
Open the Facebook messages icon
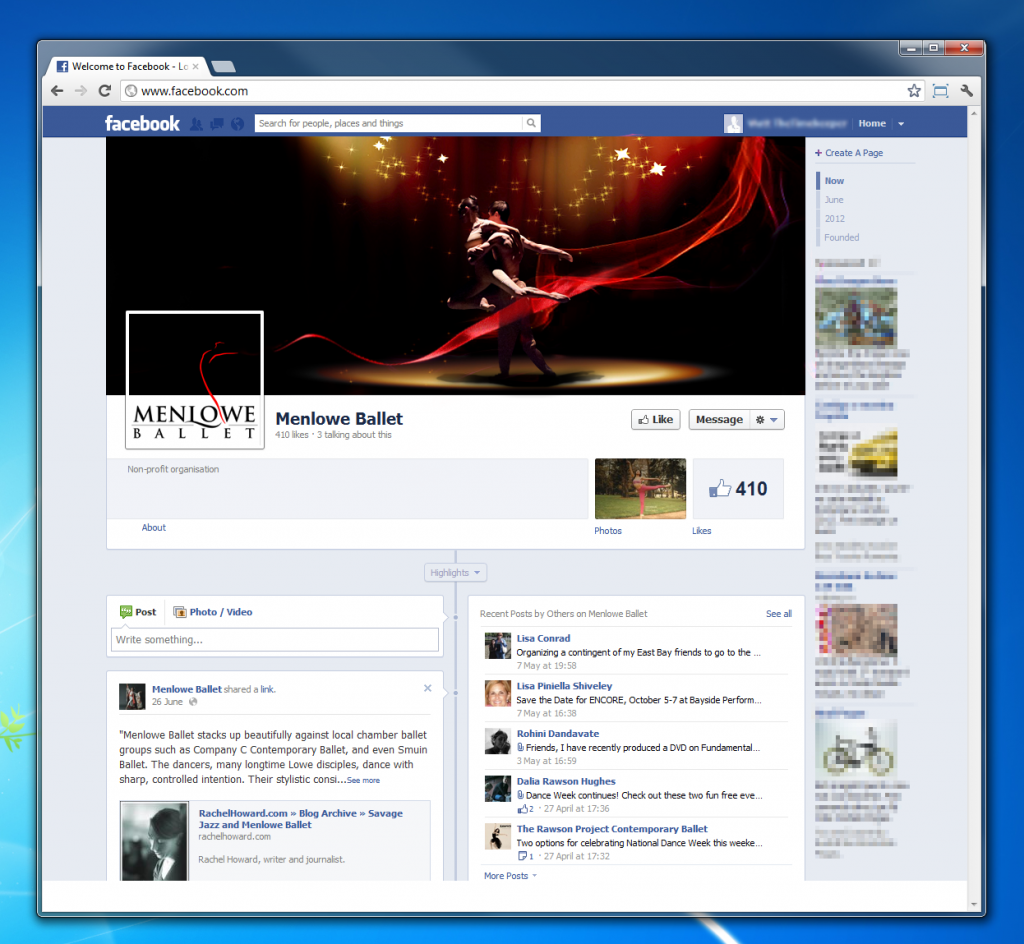tap(217, 124)
